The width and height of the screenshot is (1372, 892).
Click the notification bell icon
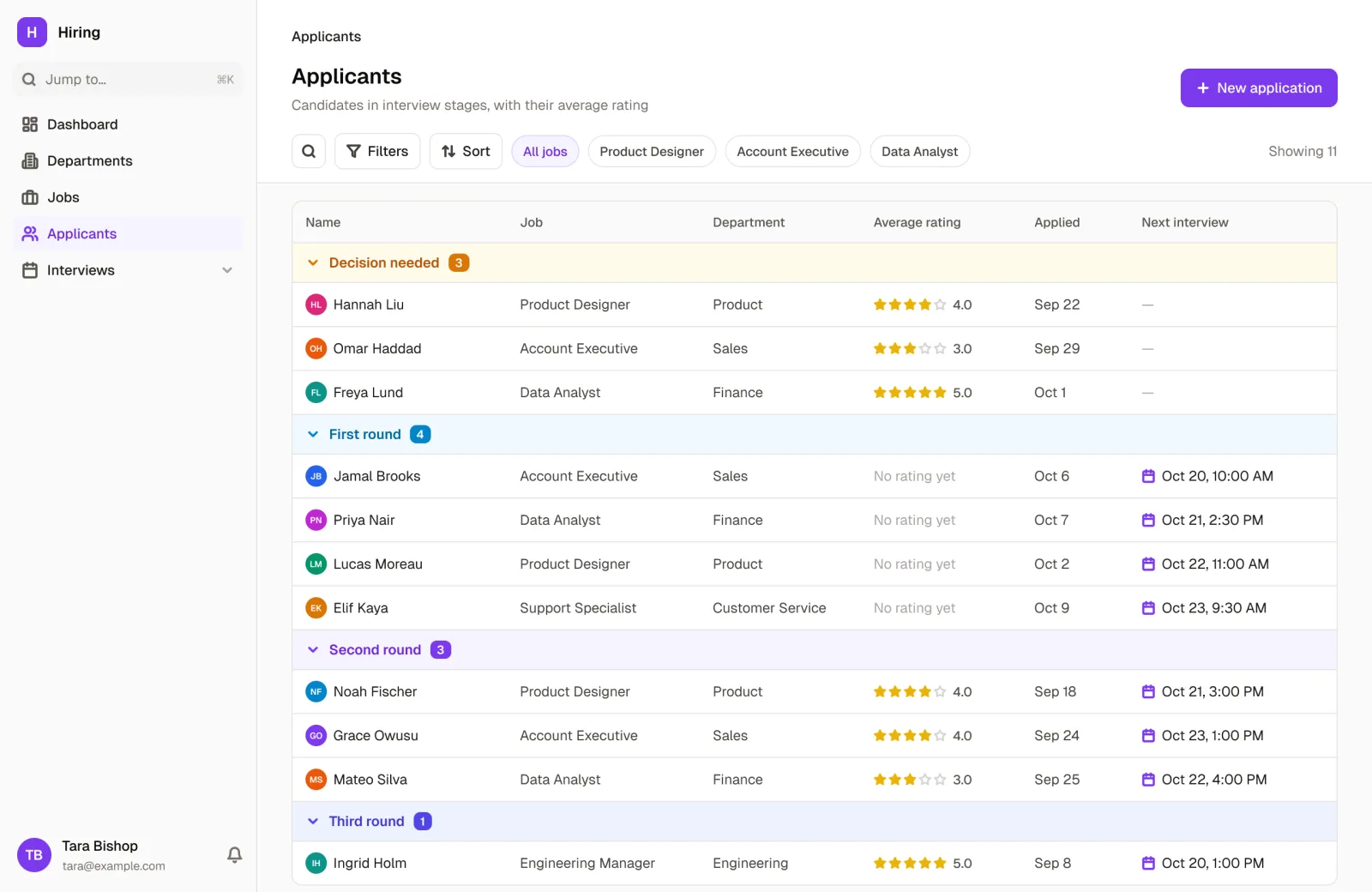click(x=234, y=854)
